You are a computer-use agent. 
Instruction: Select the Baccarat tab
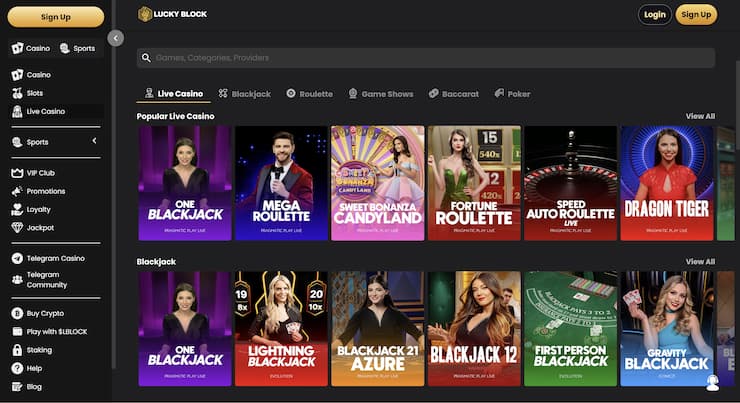(454, 93)
